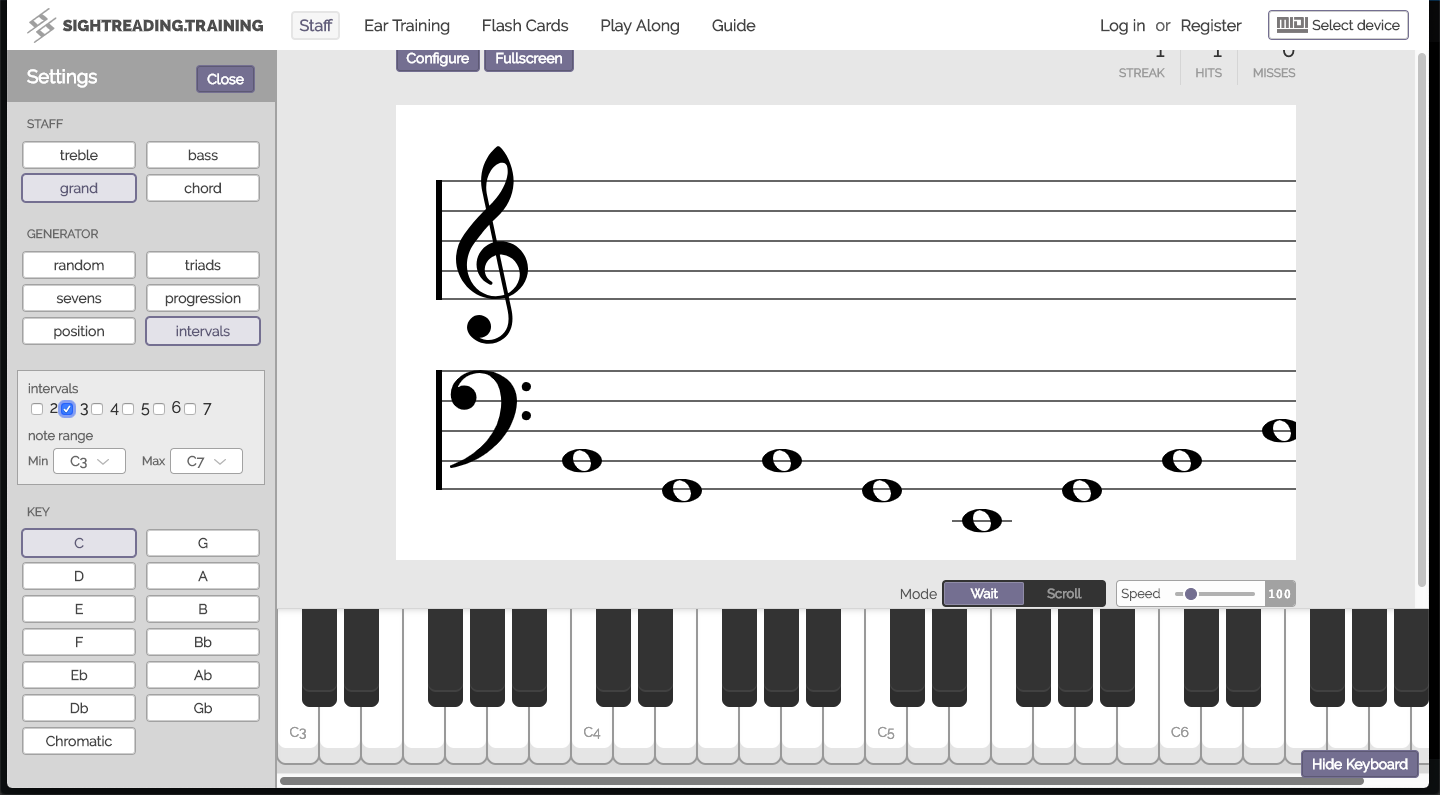Set key to Bb
The width and height of the screenshot is (1440, 795).
[x=203, y=642]
